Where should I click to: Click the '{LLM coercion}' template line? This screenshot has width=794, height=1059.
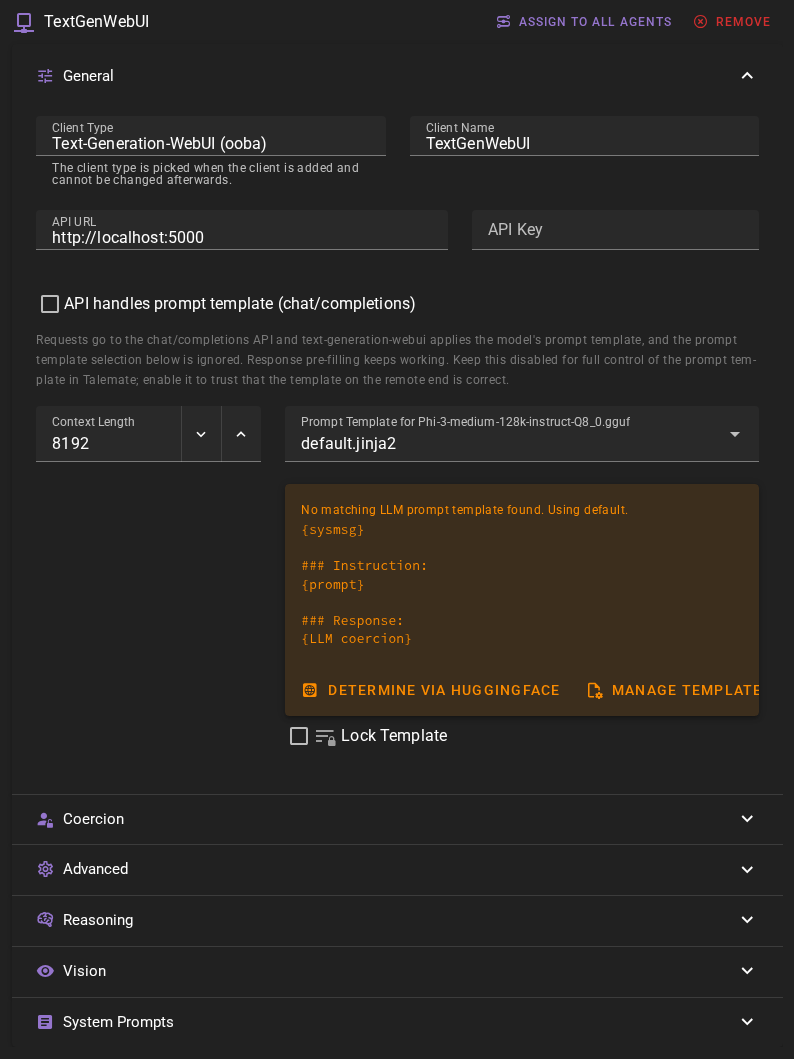[x=356, y=639]
